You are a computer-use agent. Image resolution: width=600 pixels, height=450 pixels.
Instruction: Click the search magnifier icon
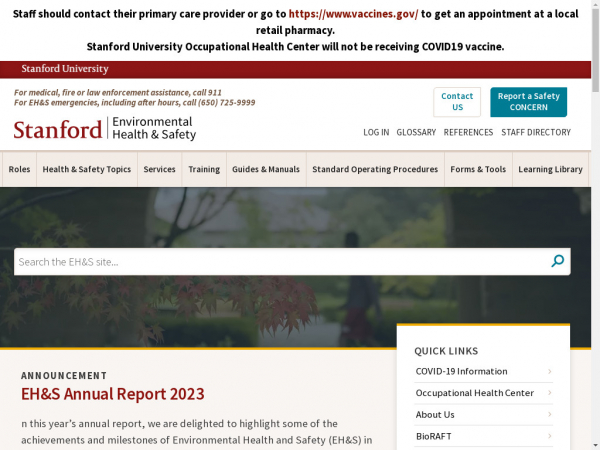pos(558,261)
